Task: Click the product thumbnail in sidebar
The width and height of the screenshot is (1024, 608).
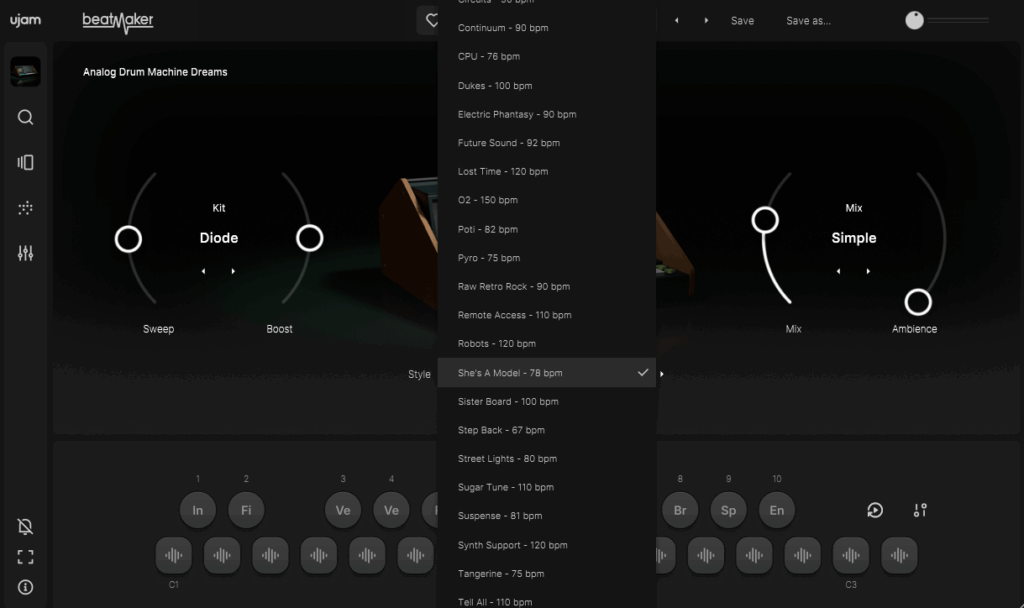Action: [26, 72]
